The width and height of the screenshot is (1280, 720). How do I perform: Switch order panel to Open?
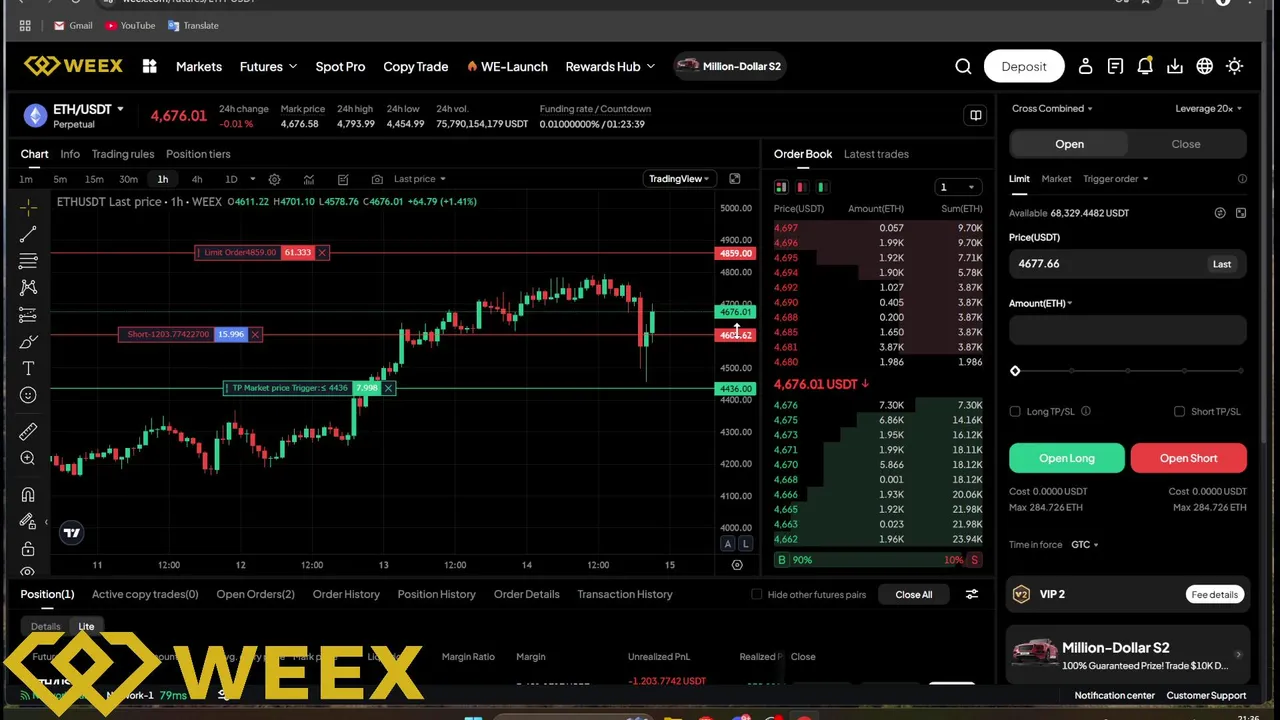click(1069, 144)
